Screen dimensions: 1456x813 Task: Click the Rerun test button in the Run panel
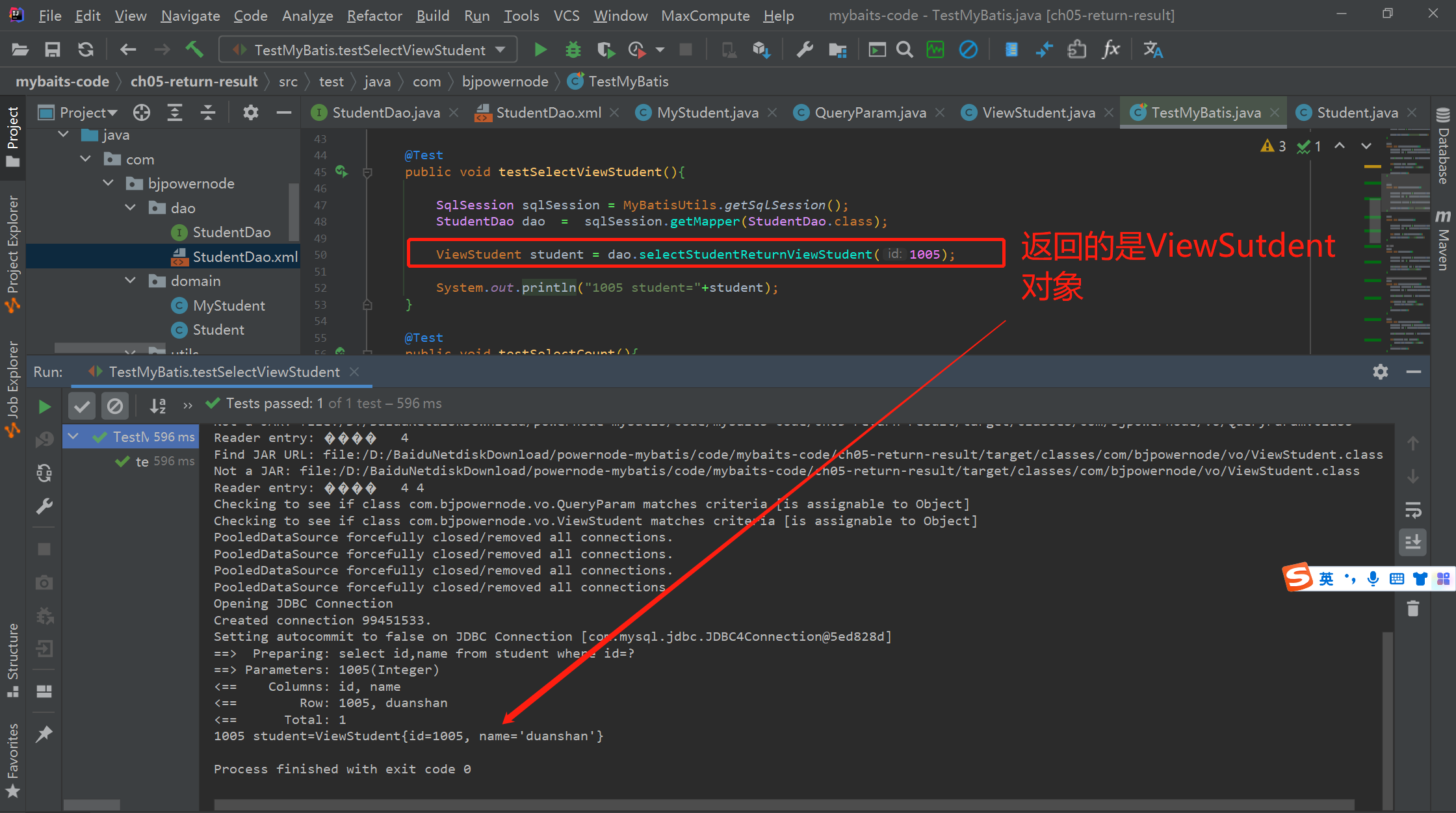click(44, 407)
